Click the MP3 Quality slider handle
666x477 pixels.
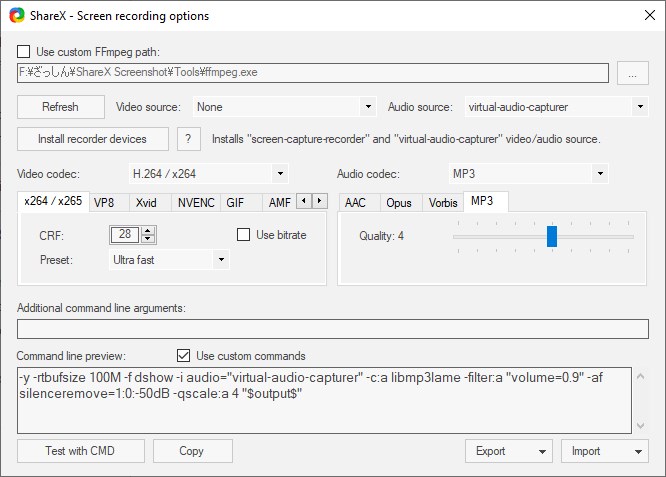point(552,236)
